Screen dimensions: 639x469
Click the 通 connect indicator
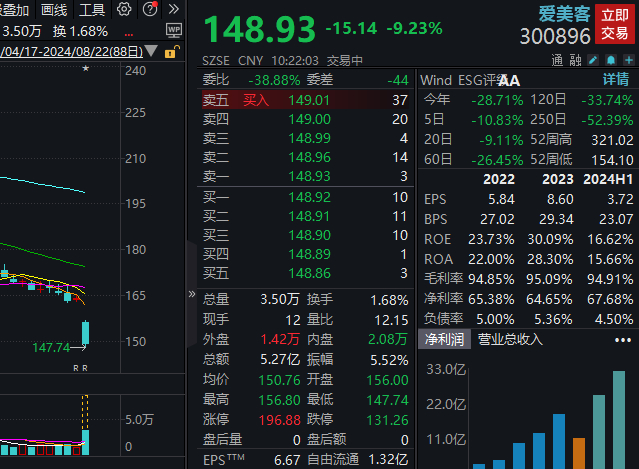(557, 60)
